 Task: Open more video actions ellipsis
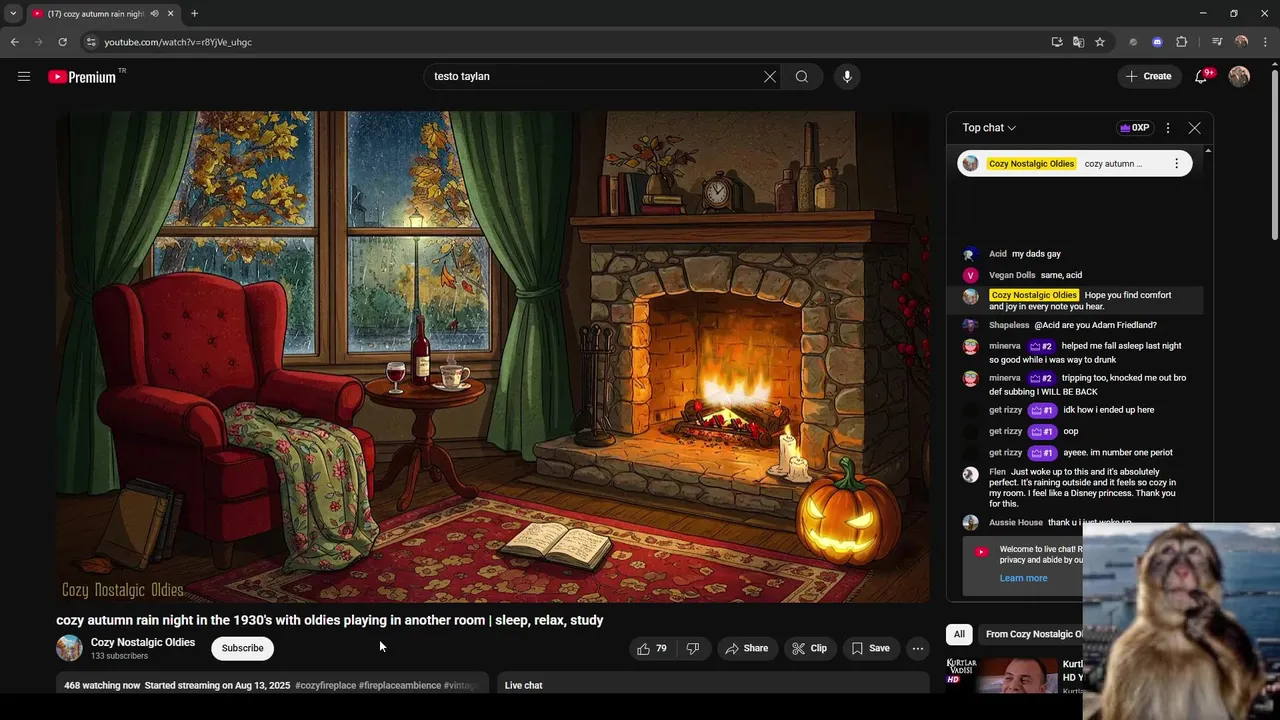pos(917,648)
